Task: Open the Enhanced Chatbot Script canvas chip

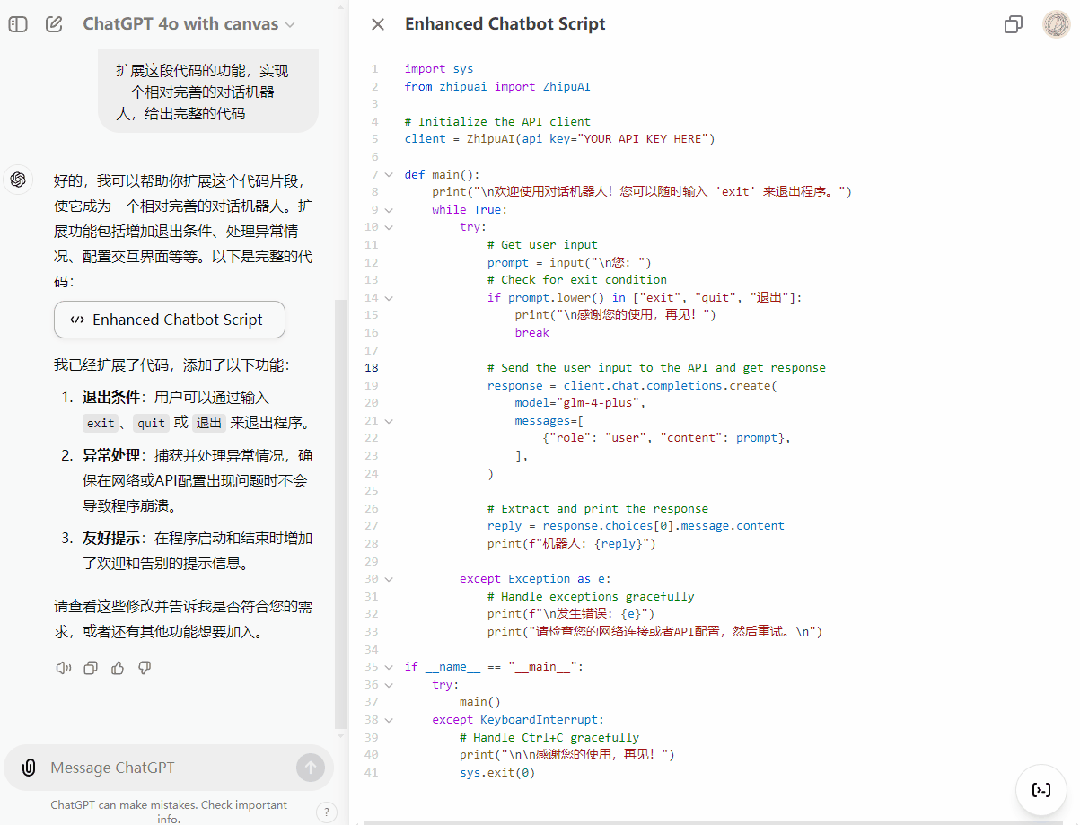Action: pyautogui.click(x=169, y=320)
